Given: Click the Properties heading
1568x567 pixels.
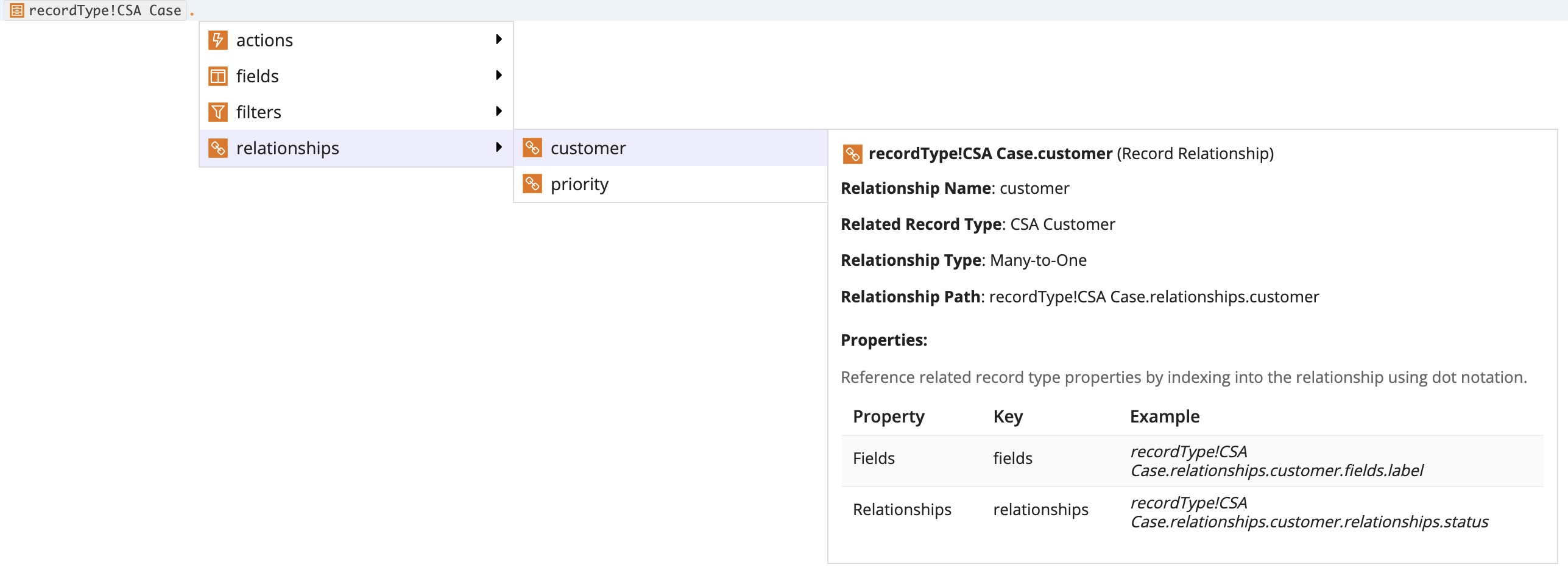Looking at the screenshot, I should (884, 340).
